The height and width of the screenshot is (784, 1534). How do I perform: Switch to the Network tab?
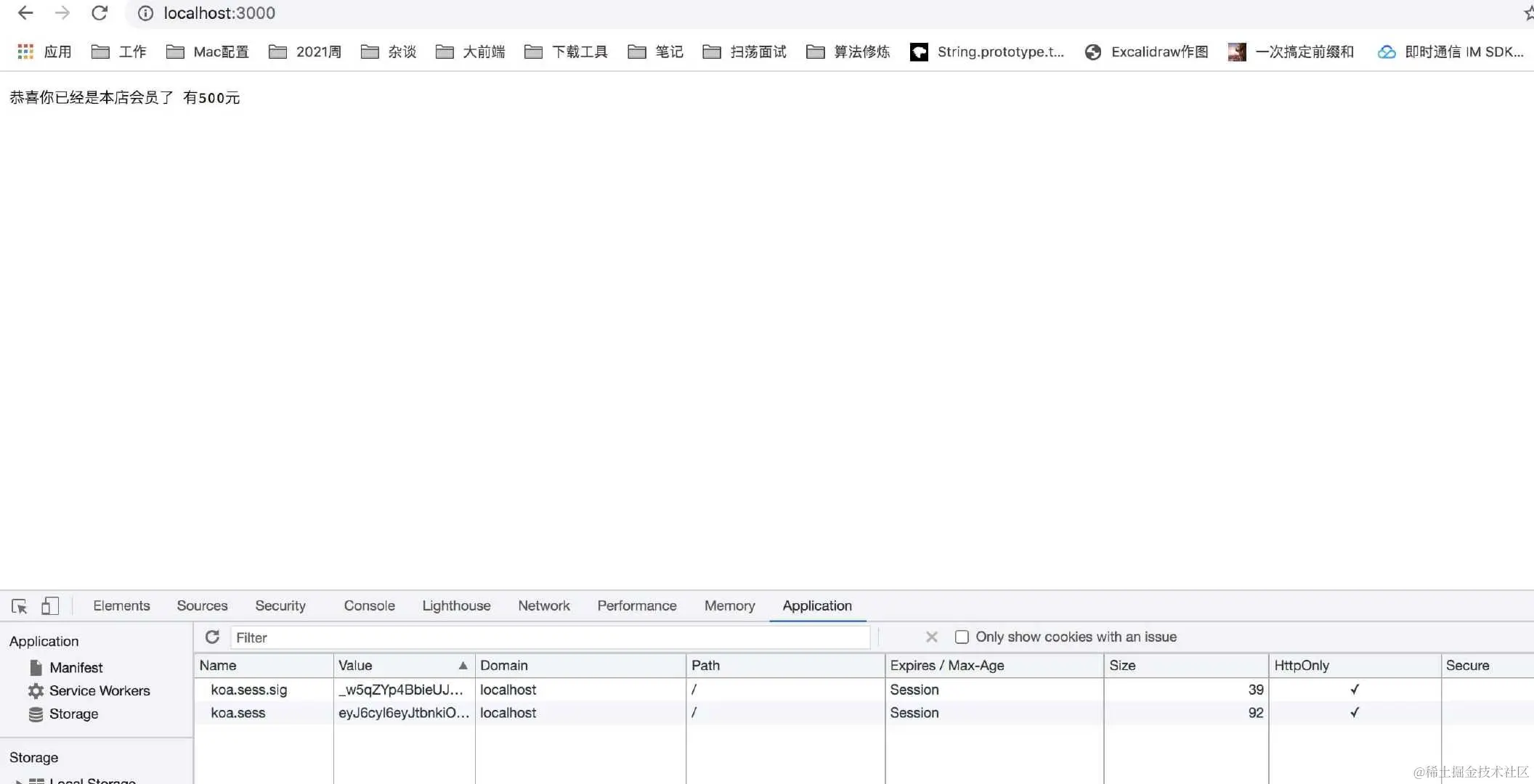coord(543,606)
